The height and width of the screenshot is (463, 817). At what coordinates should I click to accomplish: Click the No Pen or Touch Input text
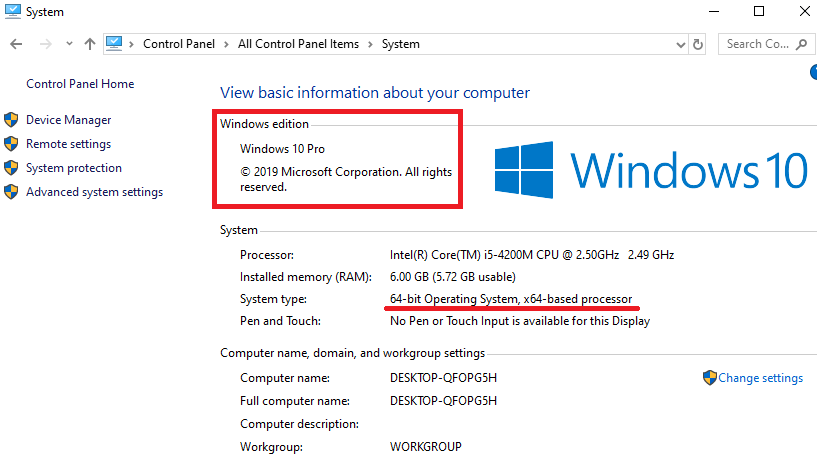(520, 321)
